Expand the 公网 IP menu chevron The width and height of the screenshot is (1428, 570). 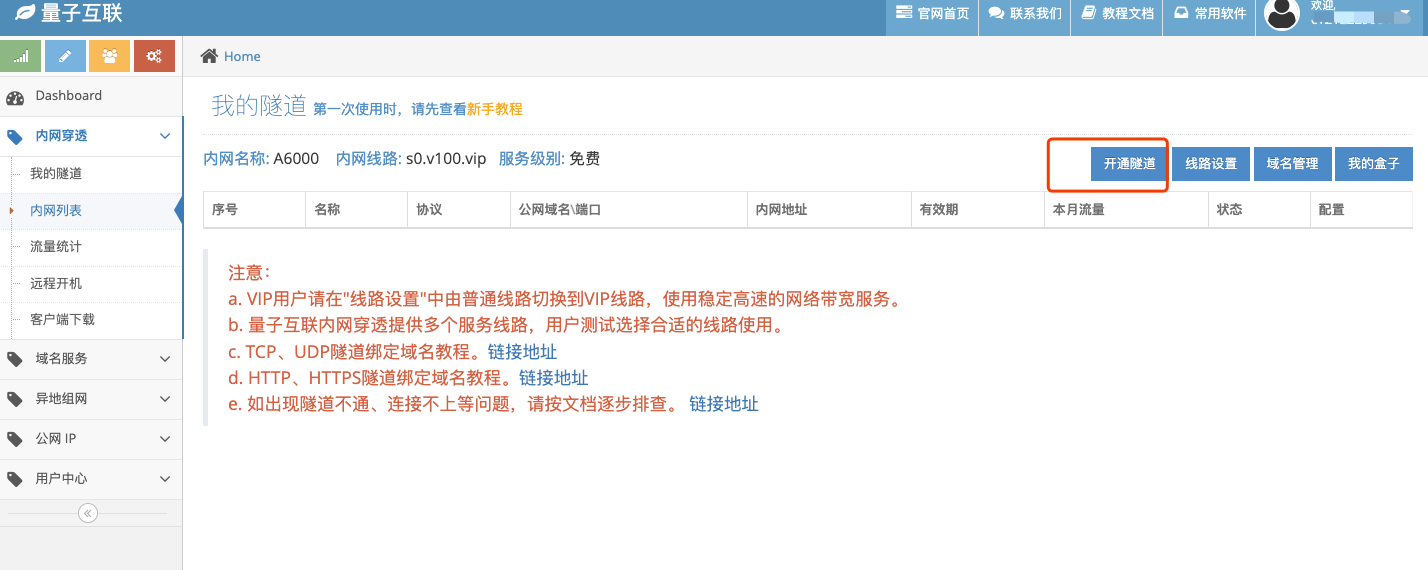(166, 438)
